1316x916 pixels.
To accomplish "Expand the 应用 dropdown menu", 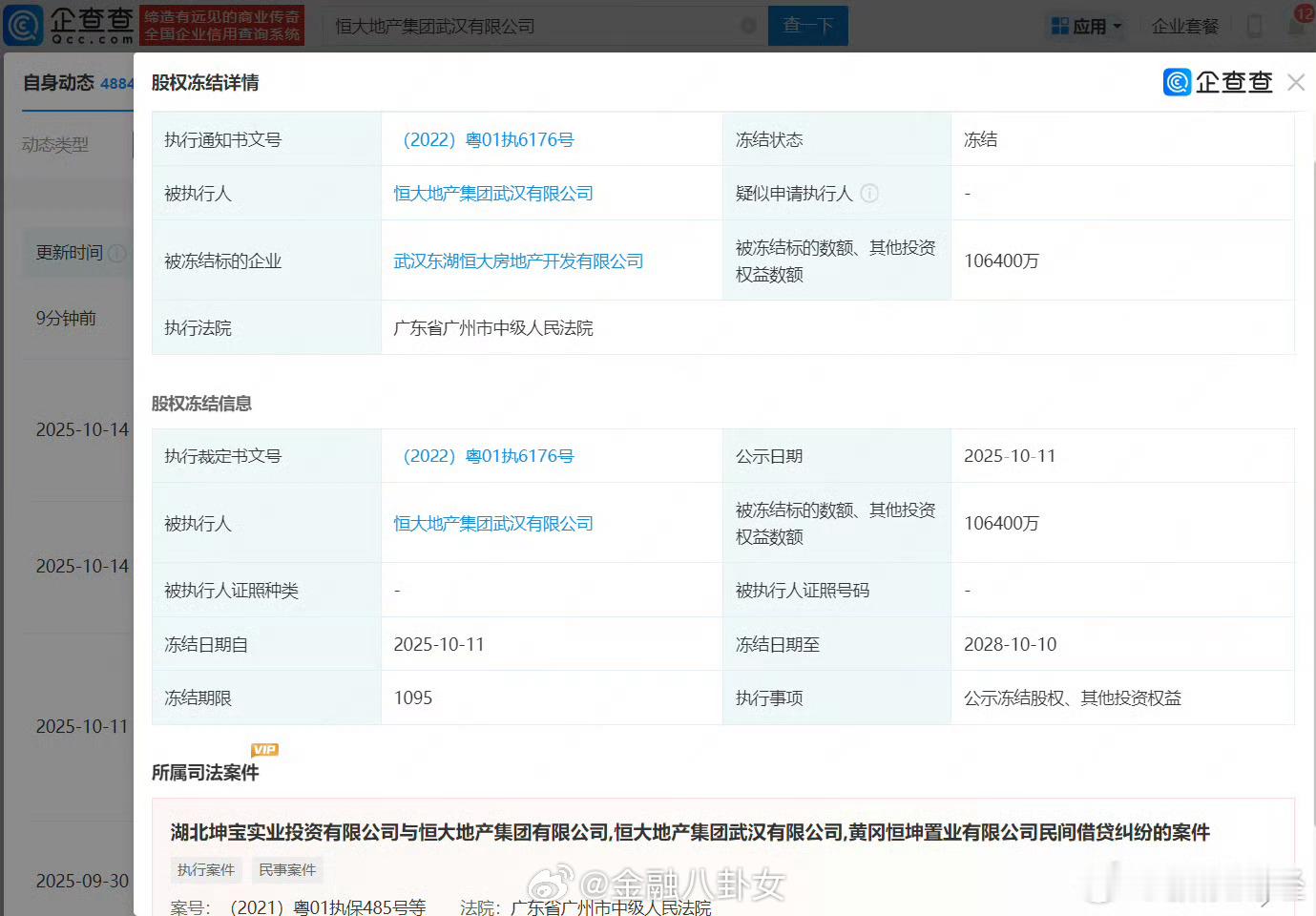I will click(x=1087, y=27).
